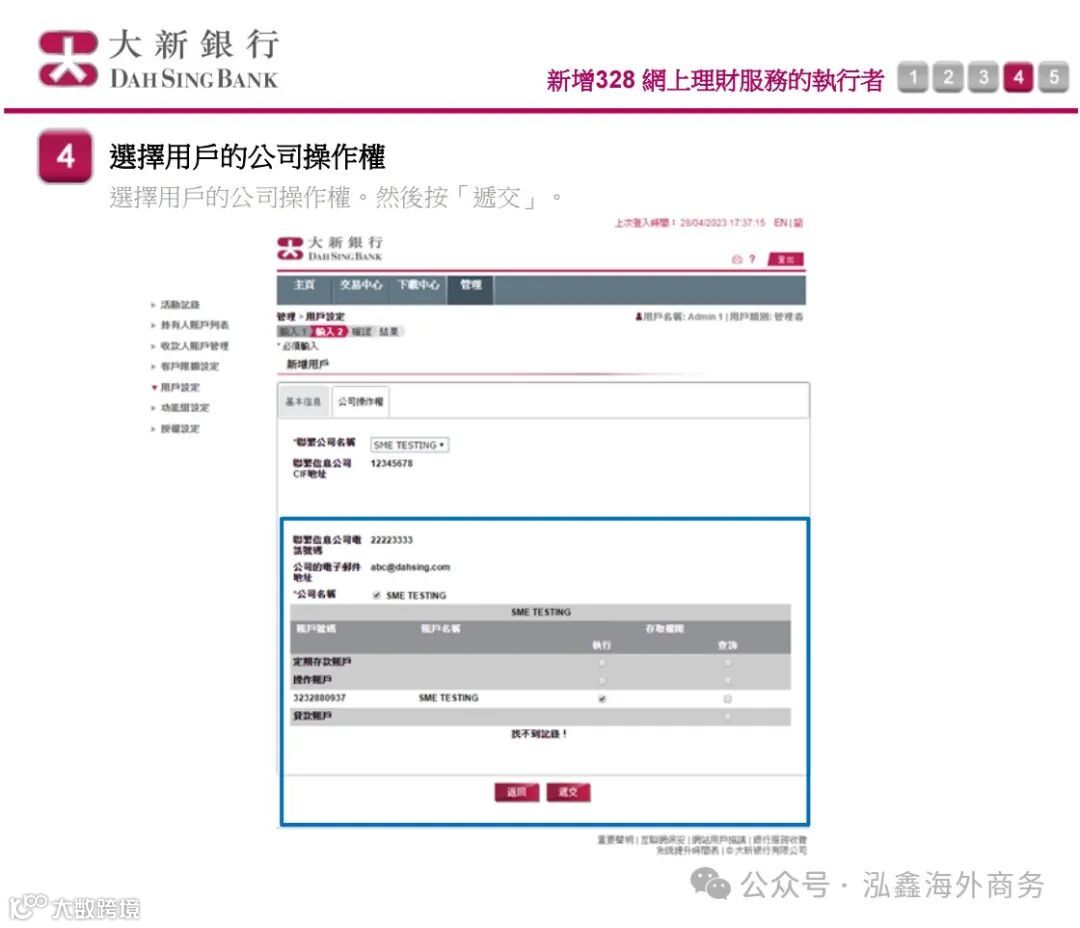
Task: Jump to guide step 1 indicator
Action: (913, 76)
